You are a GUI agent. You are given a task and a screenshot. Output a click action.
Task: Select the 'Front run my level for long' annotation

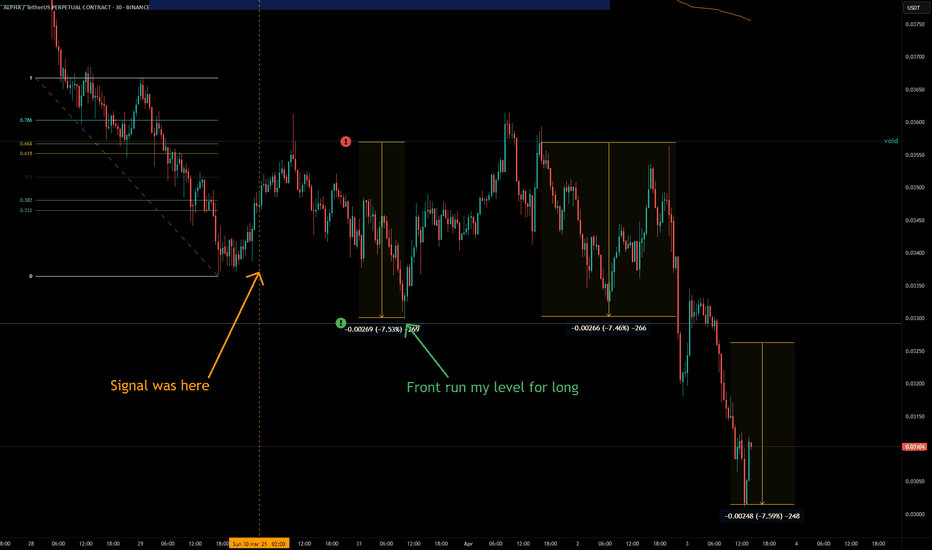(492, 388)
